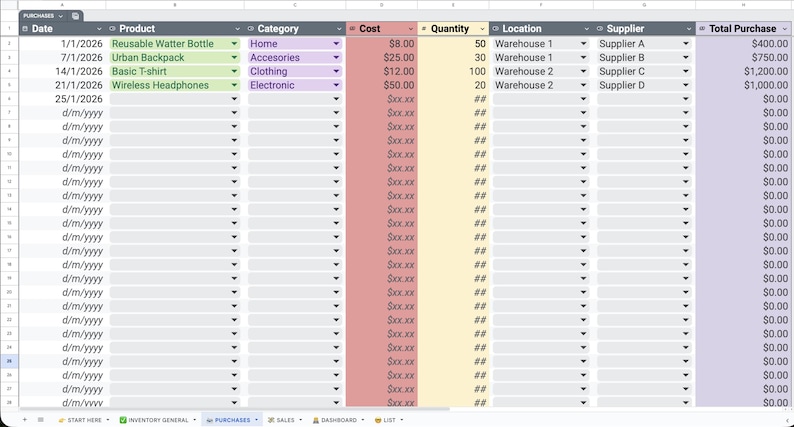794x427 pixels.
Task: Select the total purchase cell $400.00
Action: click(744, 44)
